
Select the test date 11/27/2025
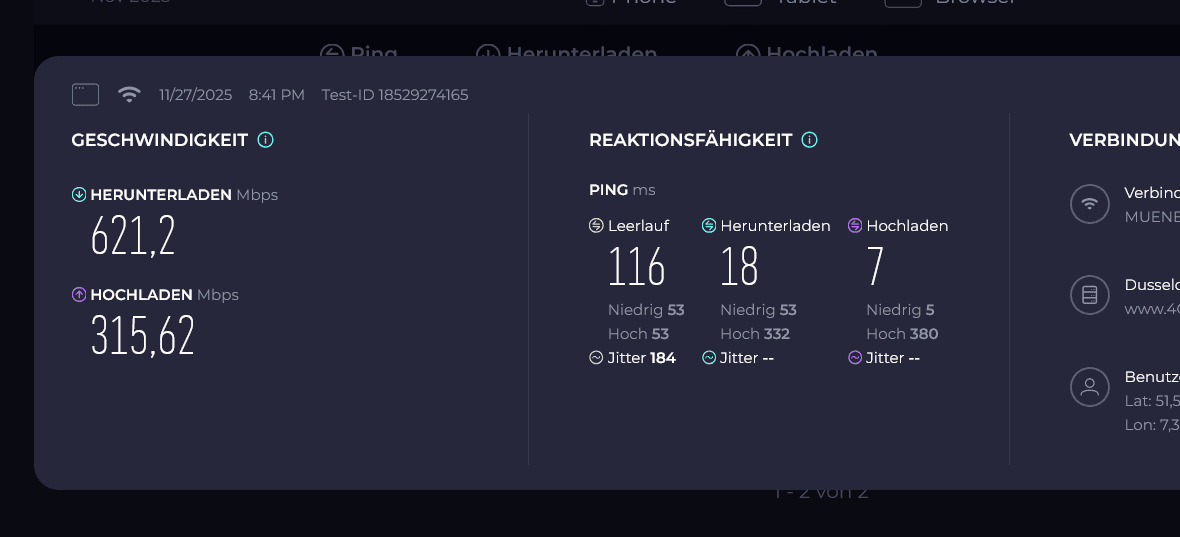pos(196,95)
